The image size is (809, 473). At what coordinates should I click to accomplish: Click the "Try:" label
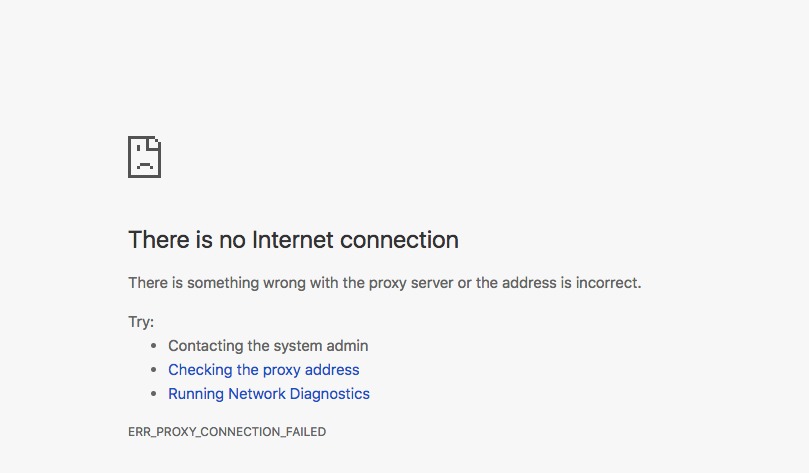[141, 322]
